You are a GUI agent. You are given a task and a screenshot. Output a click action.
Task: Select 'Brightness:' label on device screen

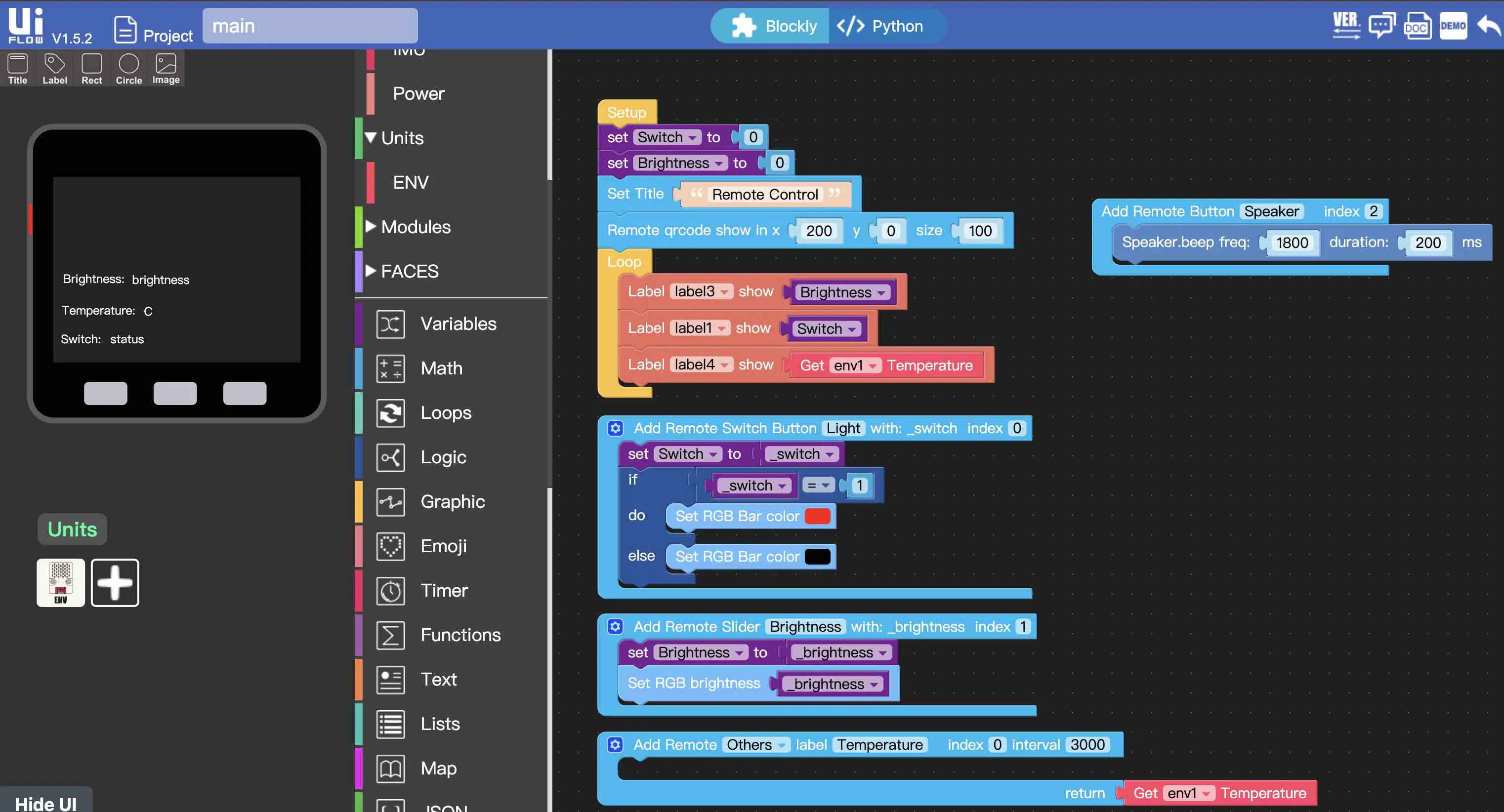93,279
